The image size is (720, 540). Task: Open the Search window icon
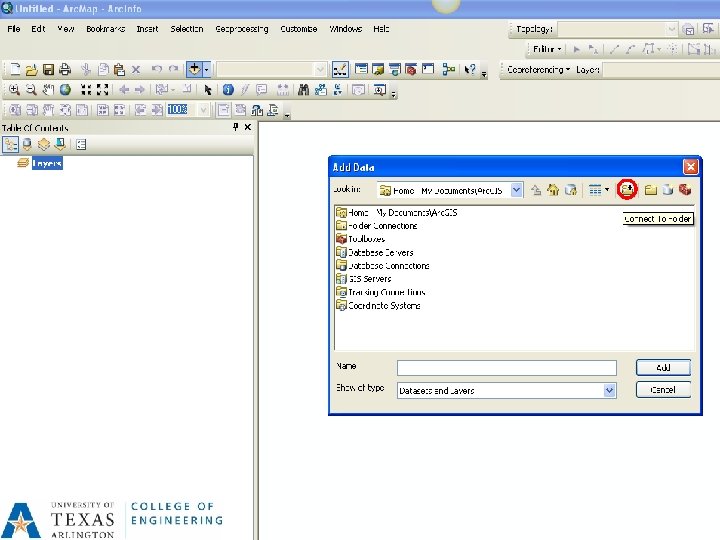[x=394, y=69]
